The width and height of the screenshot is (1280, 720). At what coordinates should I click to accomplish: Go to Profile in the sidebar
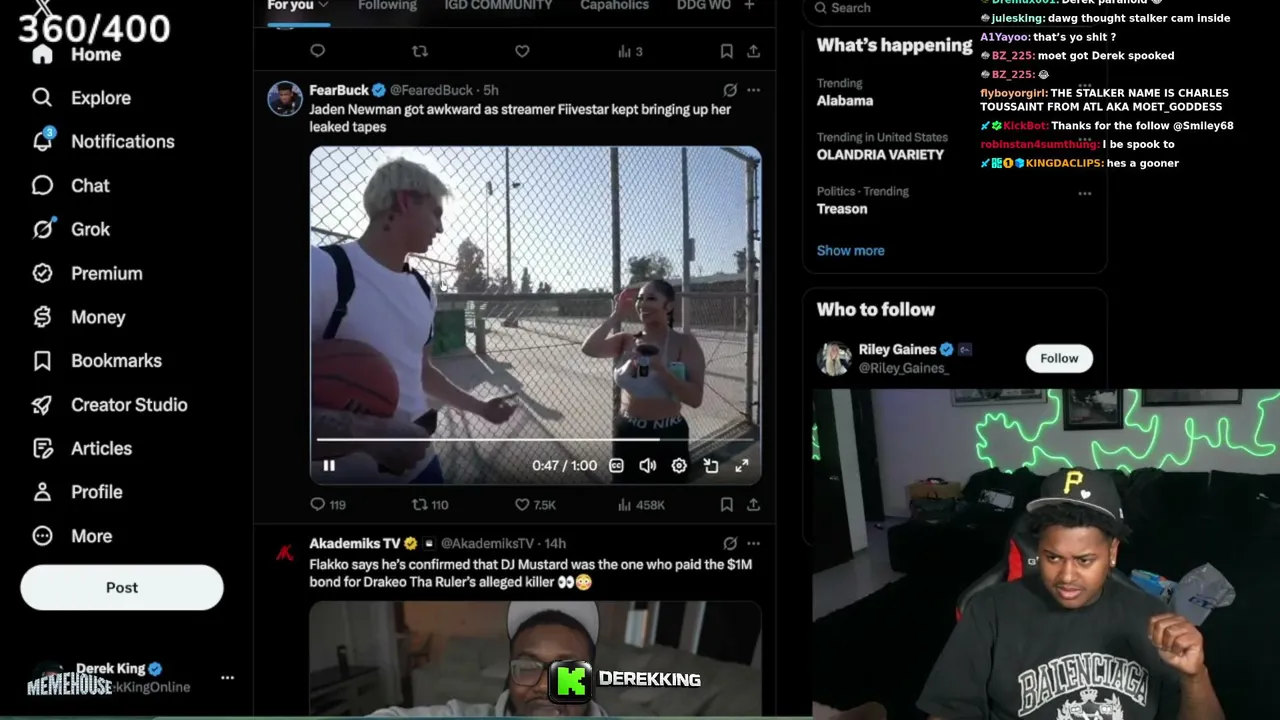[77, 492]
